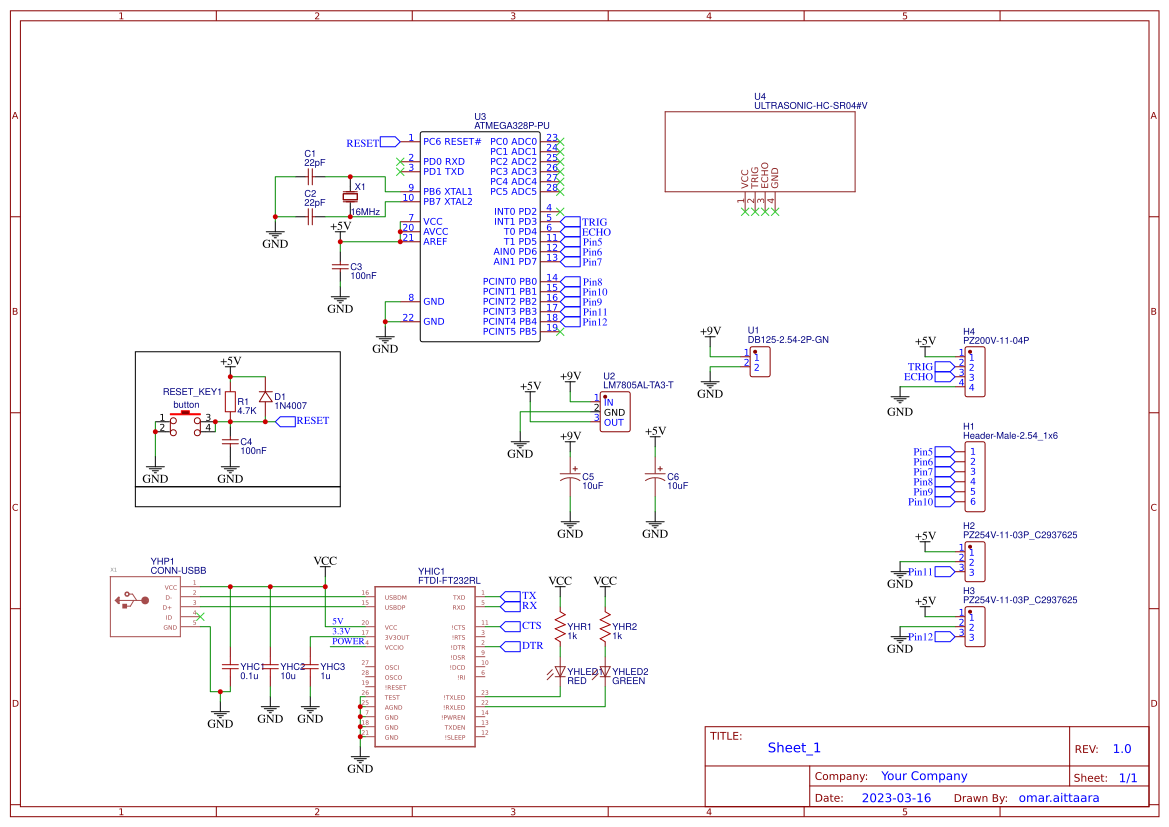Click the PB6 XTAL1 pin name
The width and height of the screenshot is (1169, 827).
point(448,192)
